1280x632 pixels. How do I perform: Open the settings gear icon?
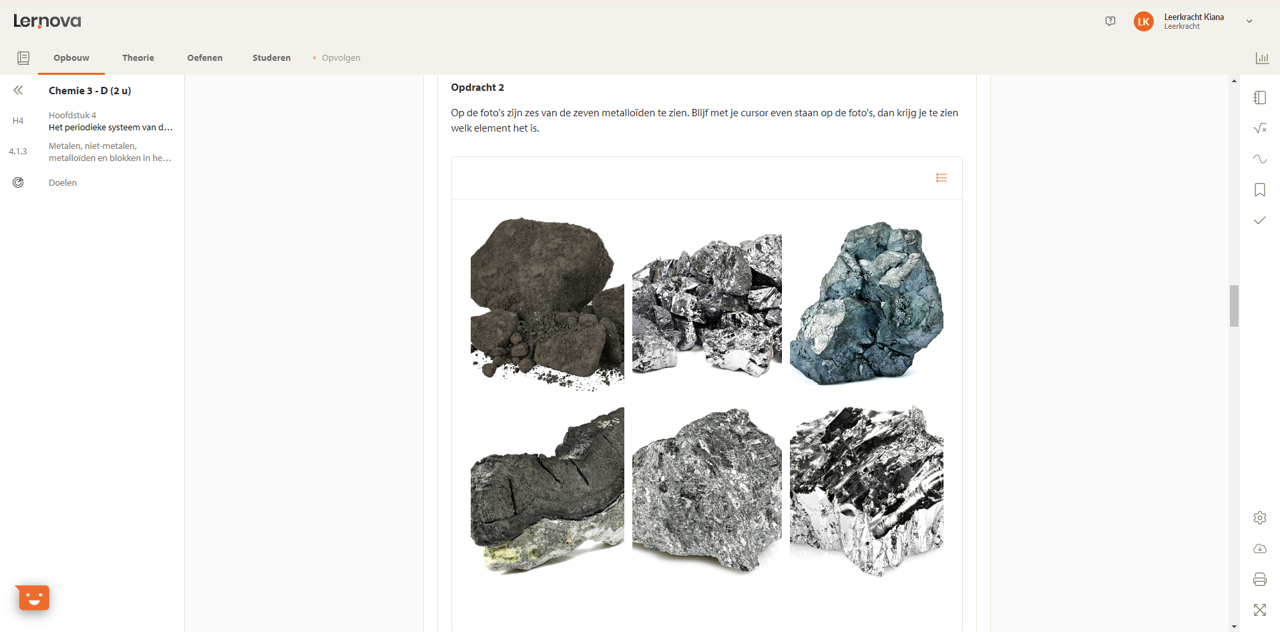coord(1260,518)
